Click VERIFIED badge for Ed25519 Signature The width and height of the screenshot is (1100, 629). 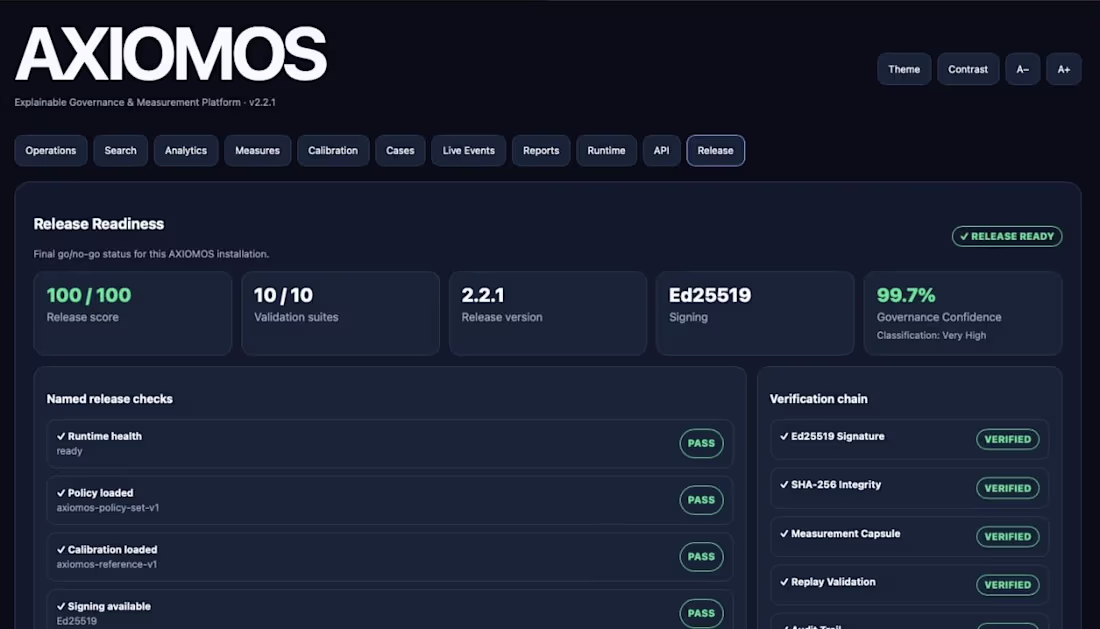coord(1007,440)
